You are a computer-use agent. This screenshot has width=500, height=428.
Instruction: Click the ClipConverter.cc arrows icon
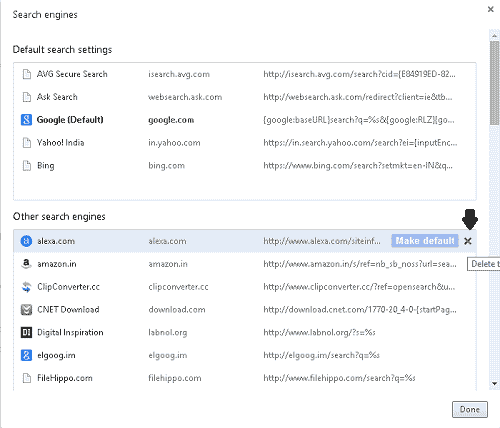click(x=26, y=287)
